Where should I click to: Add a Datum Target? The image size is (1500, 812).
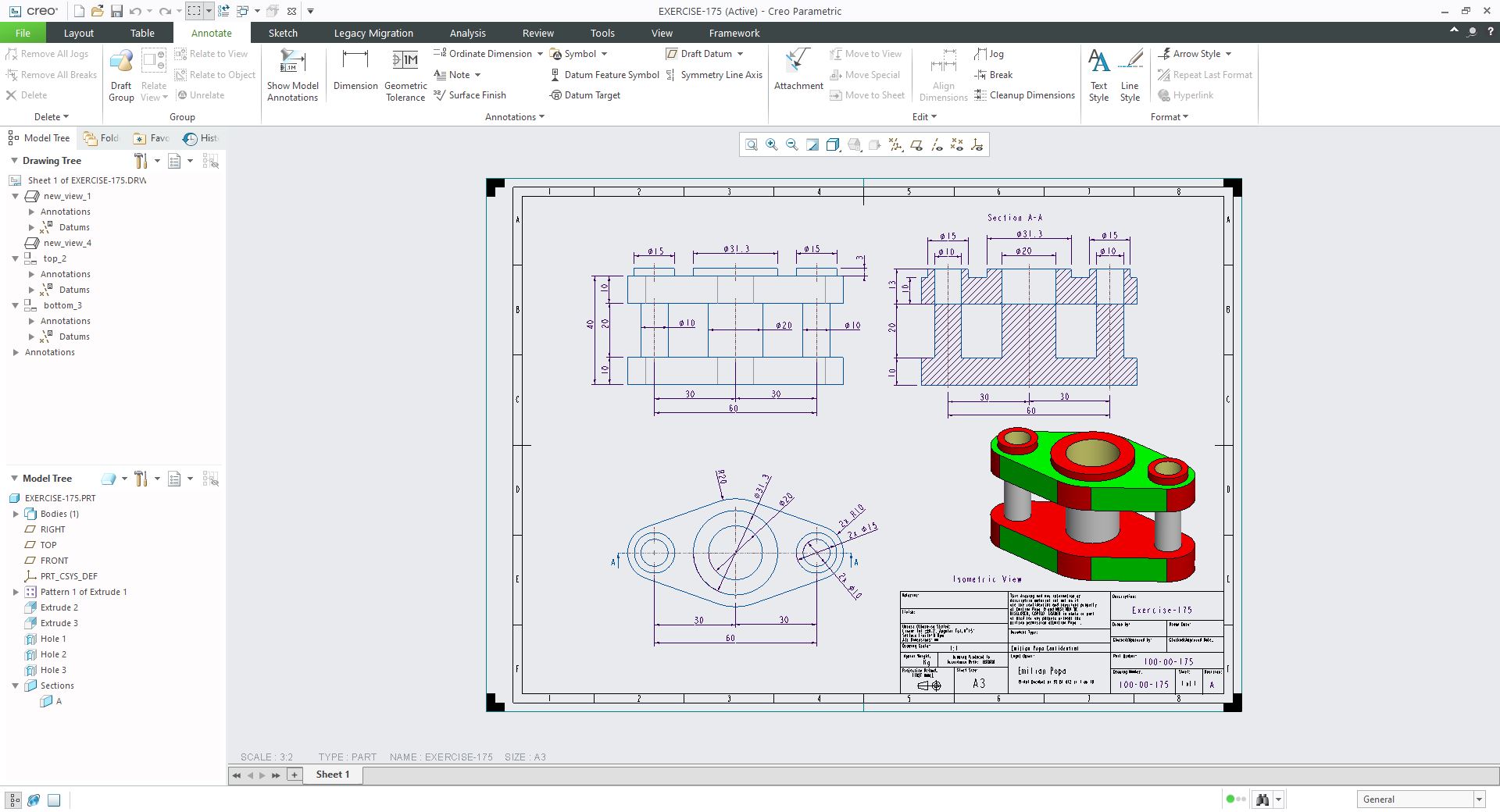click(x=585, y=95)
